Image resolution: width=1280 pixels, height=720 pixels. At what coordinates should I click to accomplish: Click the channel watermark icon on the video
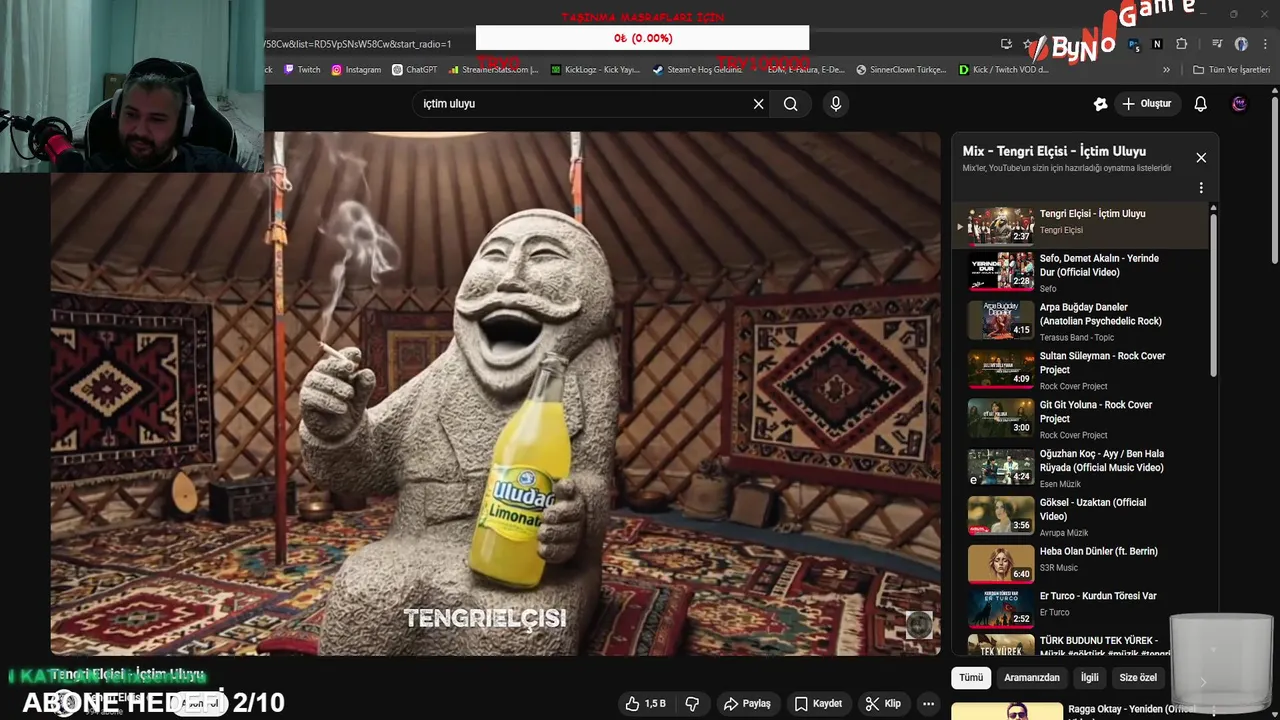(919, 625)
